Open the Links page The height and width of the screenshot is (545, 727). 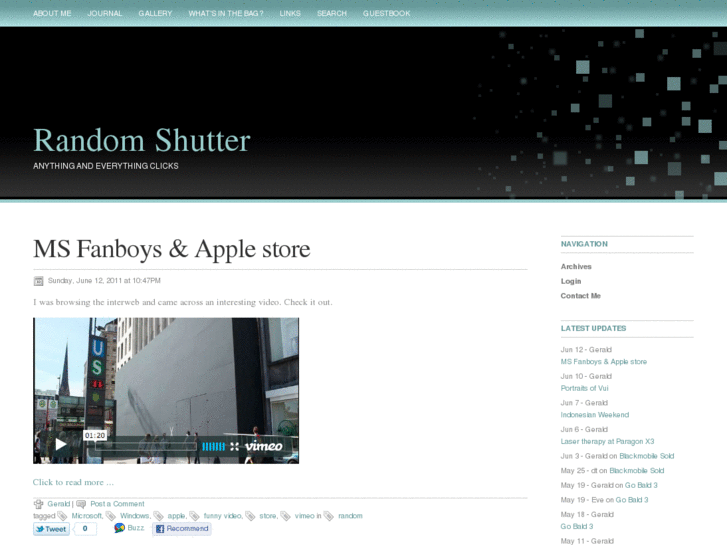[x=290, y=13]
